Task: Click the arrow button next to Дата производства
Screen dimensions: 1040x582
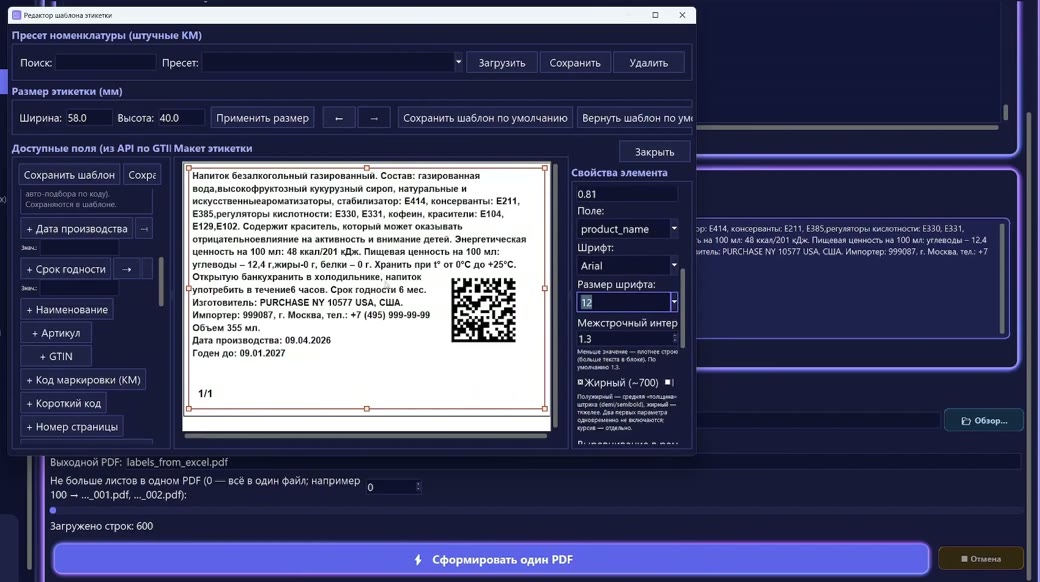Action: [x=144, y=228]
